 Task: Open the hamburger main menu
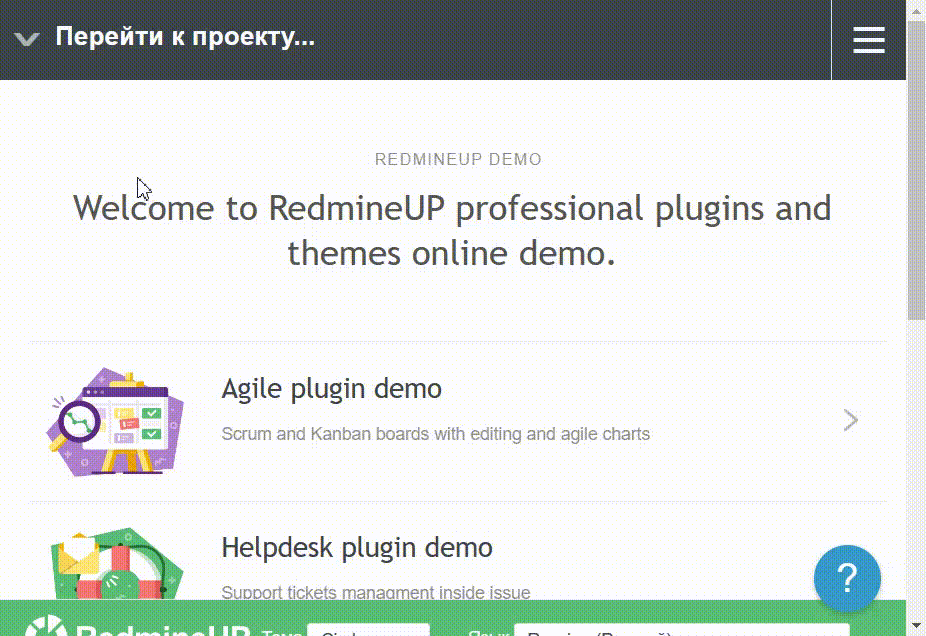pyautogui.click(x=868, y=40)
